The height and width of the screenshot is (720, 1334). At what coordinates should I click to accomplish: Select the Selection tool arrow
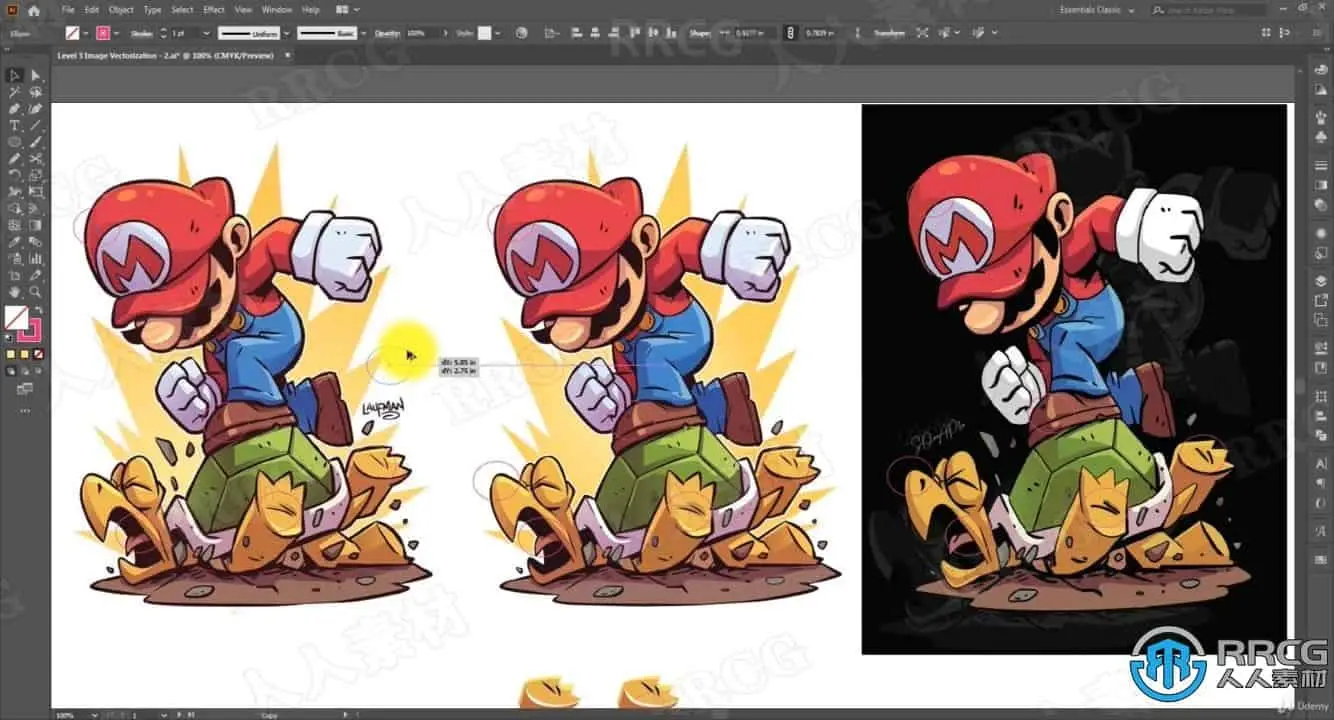pyautogui.click(x=15, y=75)
